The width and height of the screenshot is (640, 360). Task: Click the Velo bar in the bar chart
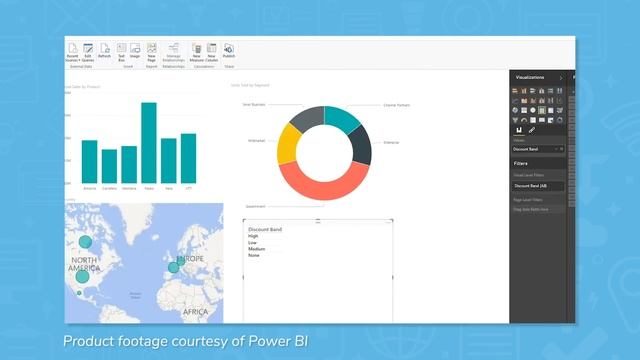pyautogui.click(x=169, y=161)
